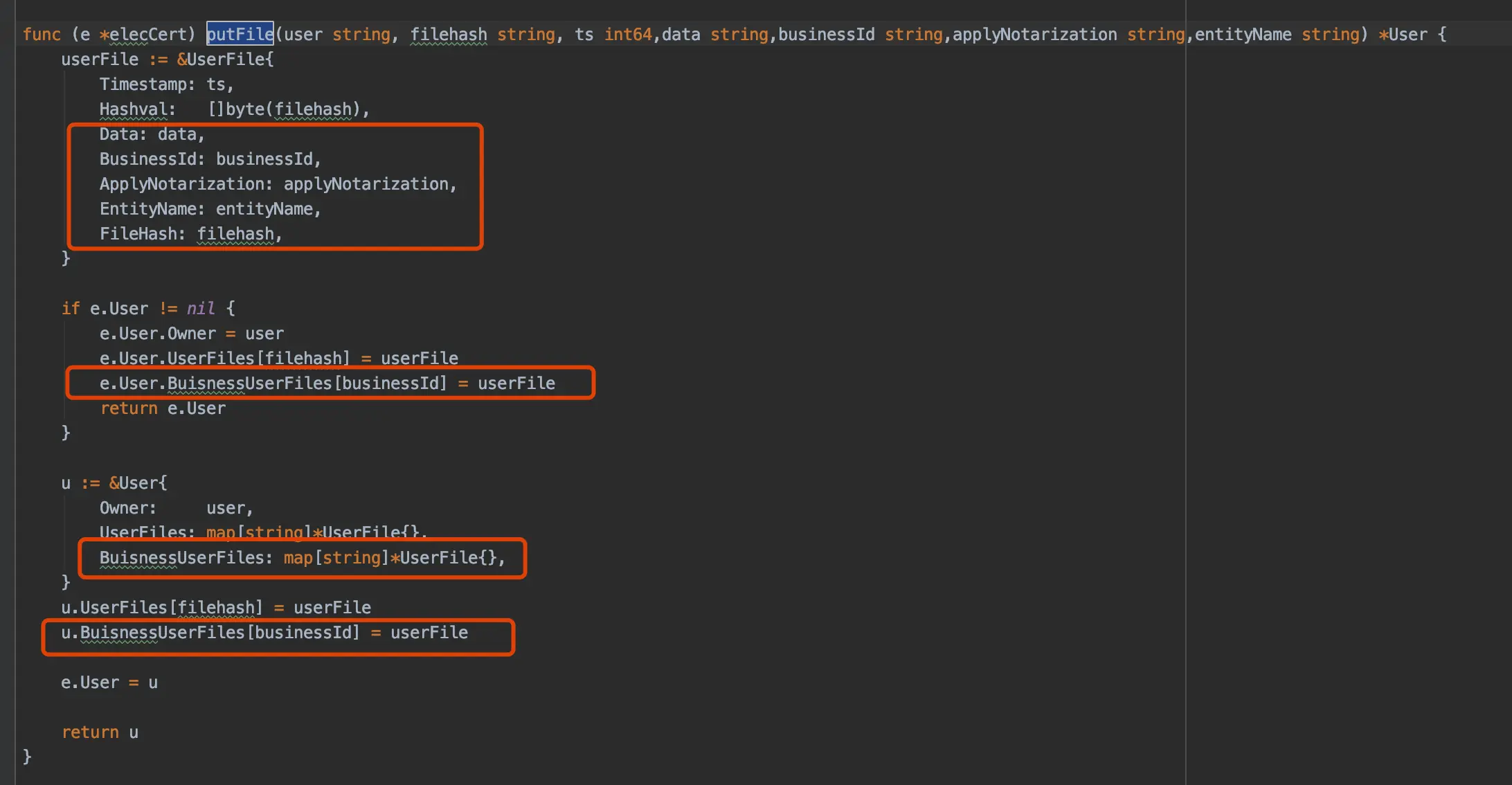Image resolution: width=1512 pixels, height=785 pixels.
Task: Click the FileHash struct field key
Action: [138, 234]
